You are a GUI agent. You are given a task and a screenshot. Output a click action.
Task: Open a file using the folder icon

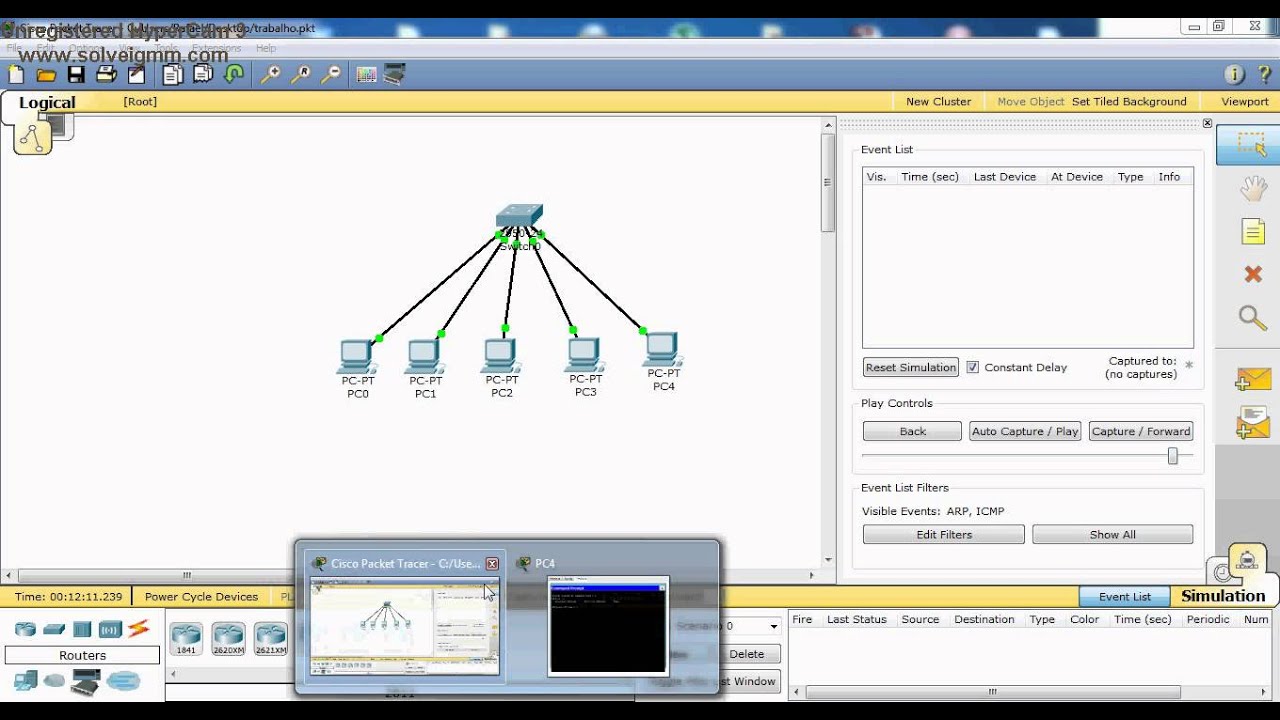point(46,75)
